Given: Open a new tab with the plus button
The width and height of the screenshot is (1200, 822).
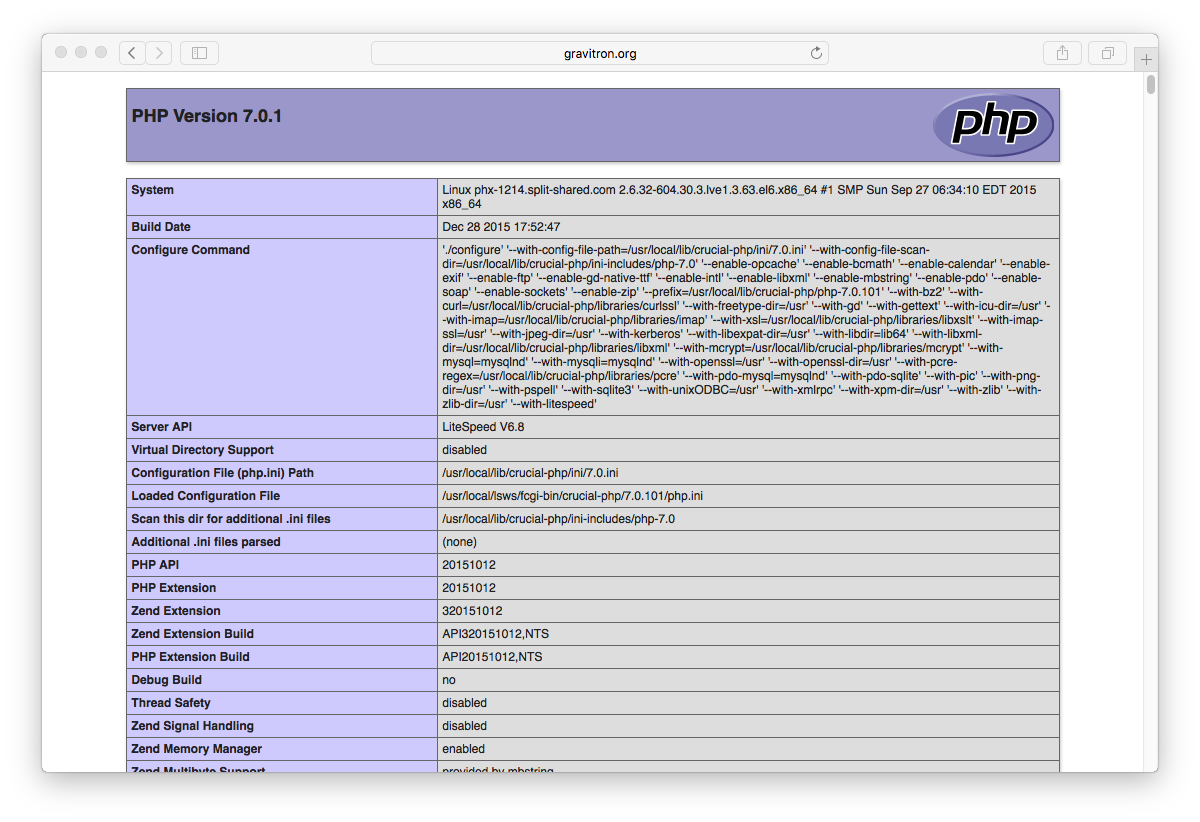Looking at the screenshot, I should coord(1146,60).
